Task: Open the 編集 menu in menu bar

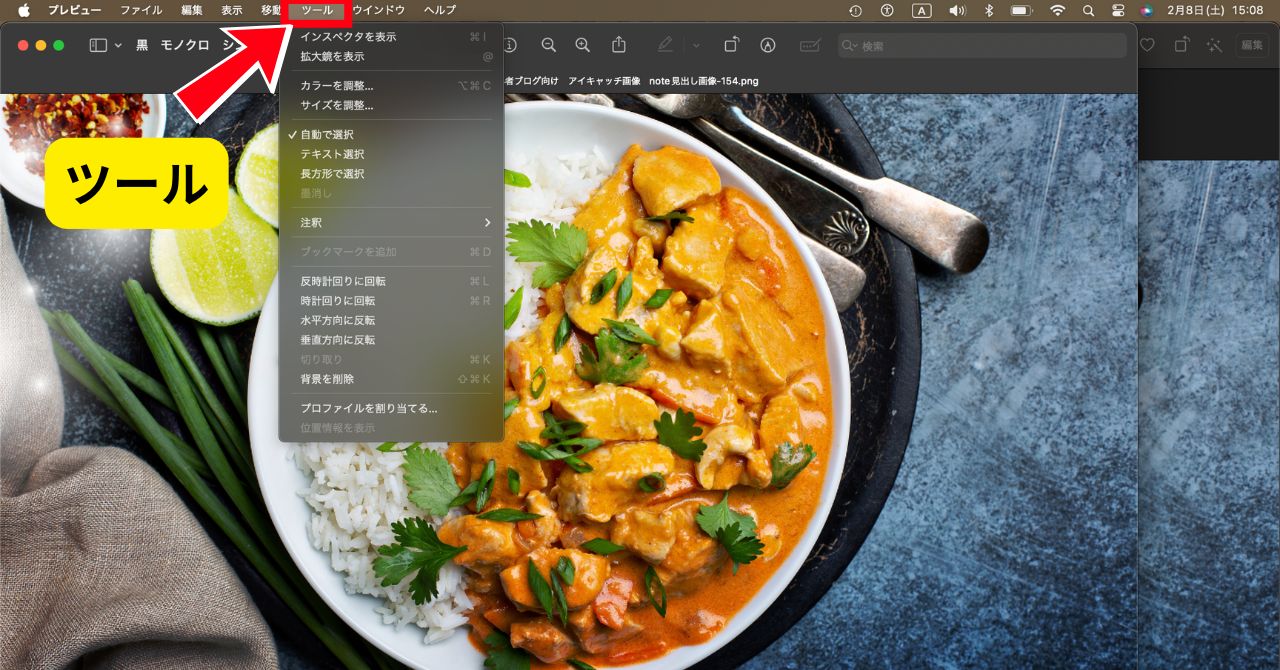Action: pos(192,10)
